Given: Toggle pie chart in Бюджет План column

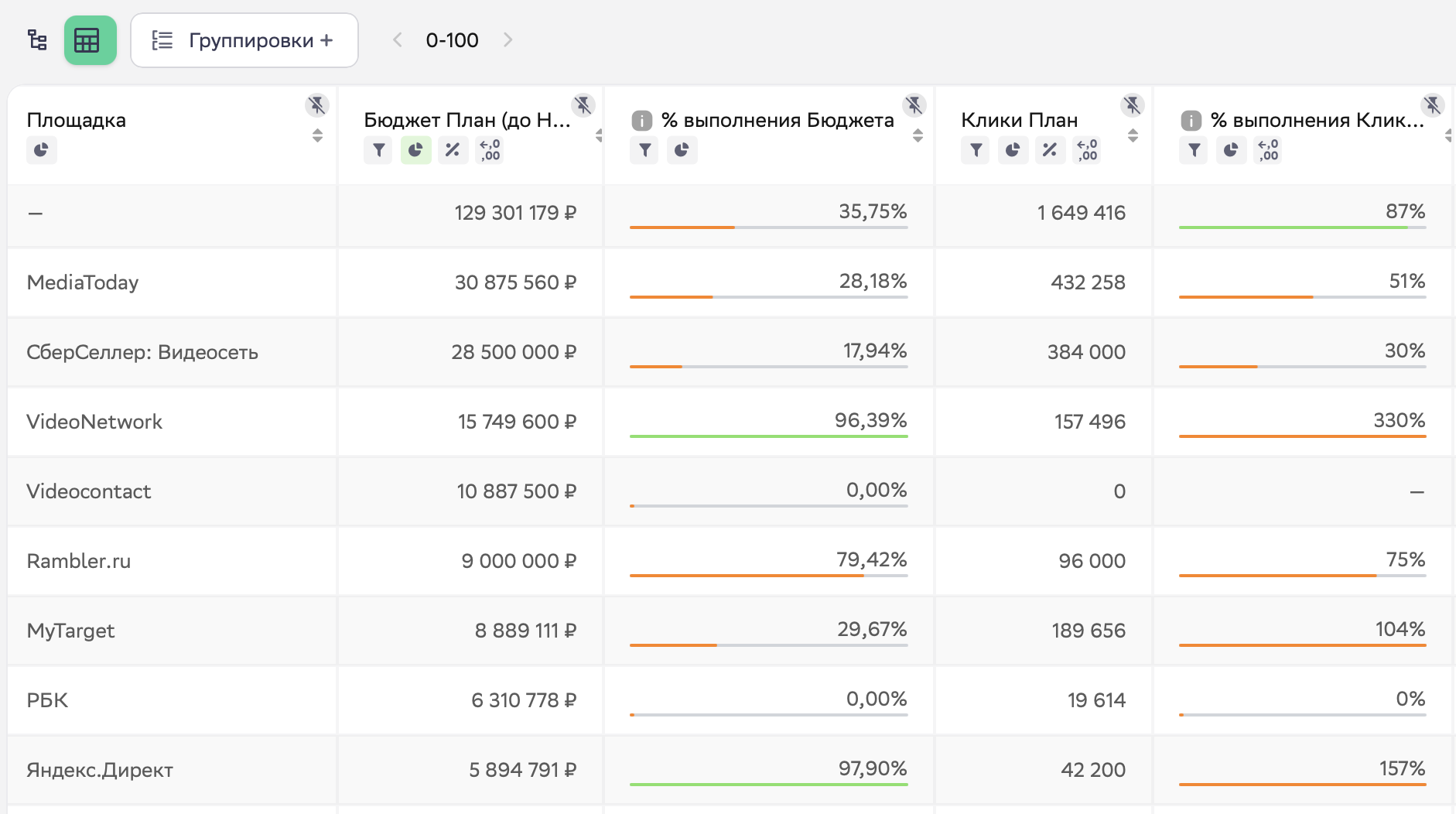Looking at the screenshot, I should [x=415, y=150].
